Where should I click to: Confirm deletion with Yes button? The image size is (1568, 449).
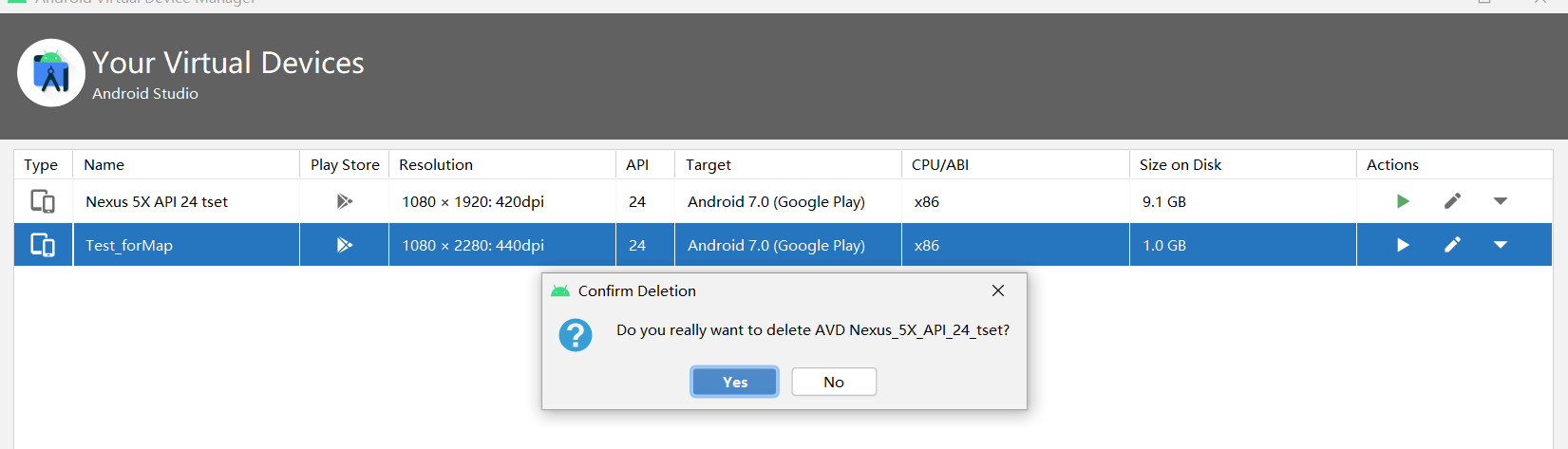click(734, 382)
